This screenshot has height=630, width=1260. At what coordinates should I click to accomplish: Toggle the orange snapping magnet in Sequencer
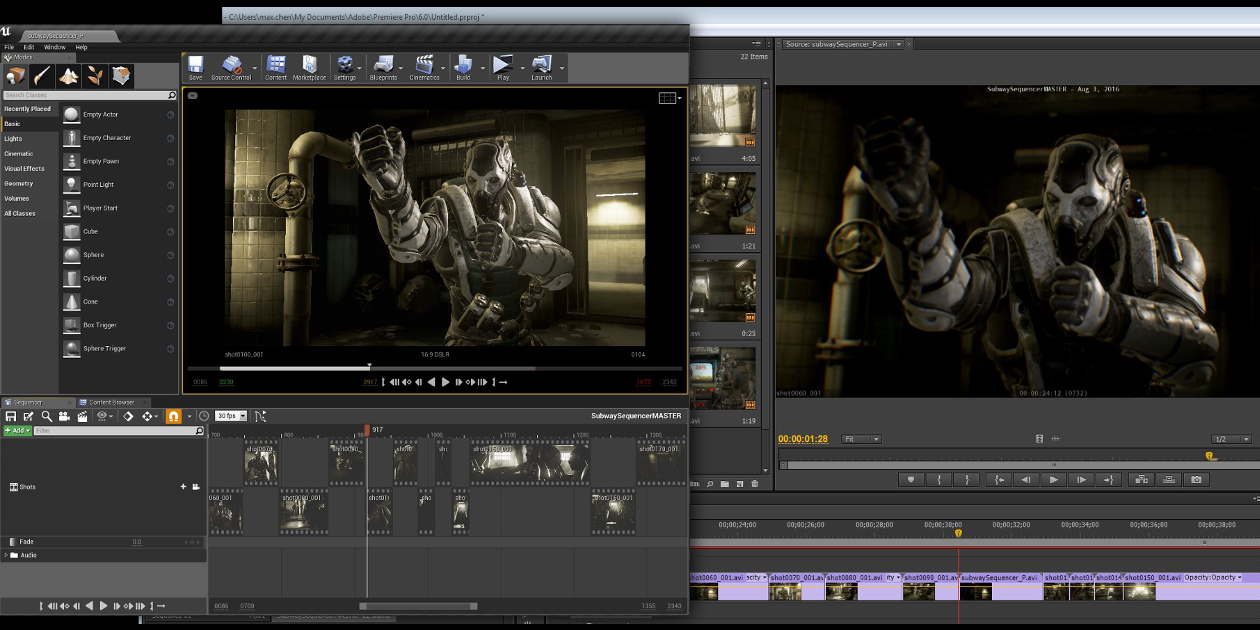click(x=174, y=416)
